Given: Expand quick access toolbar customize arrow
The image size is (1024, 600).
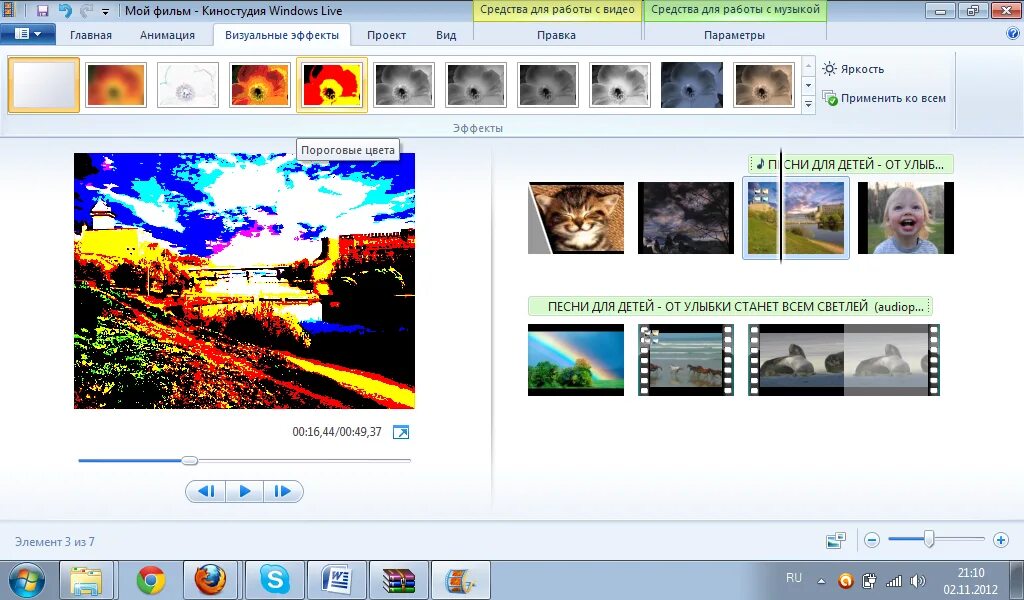Looking at the screenshot, I should coord(105,11).
